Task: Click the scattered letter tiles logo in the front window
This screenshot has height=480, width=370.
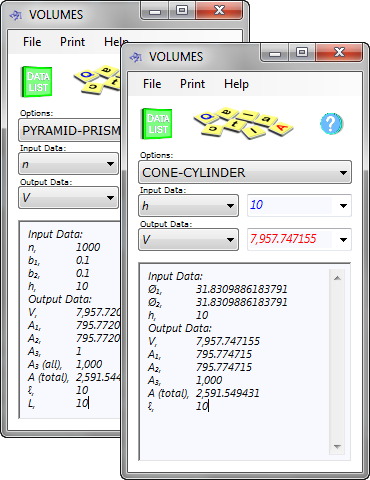Action: (243, 123)
